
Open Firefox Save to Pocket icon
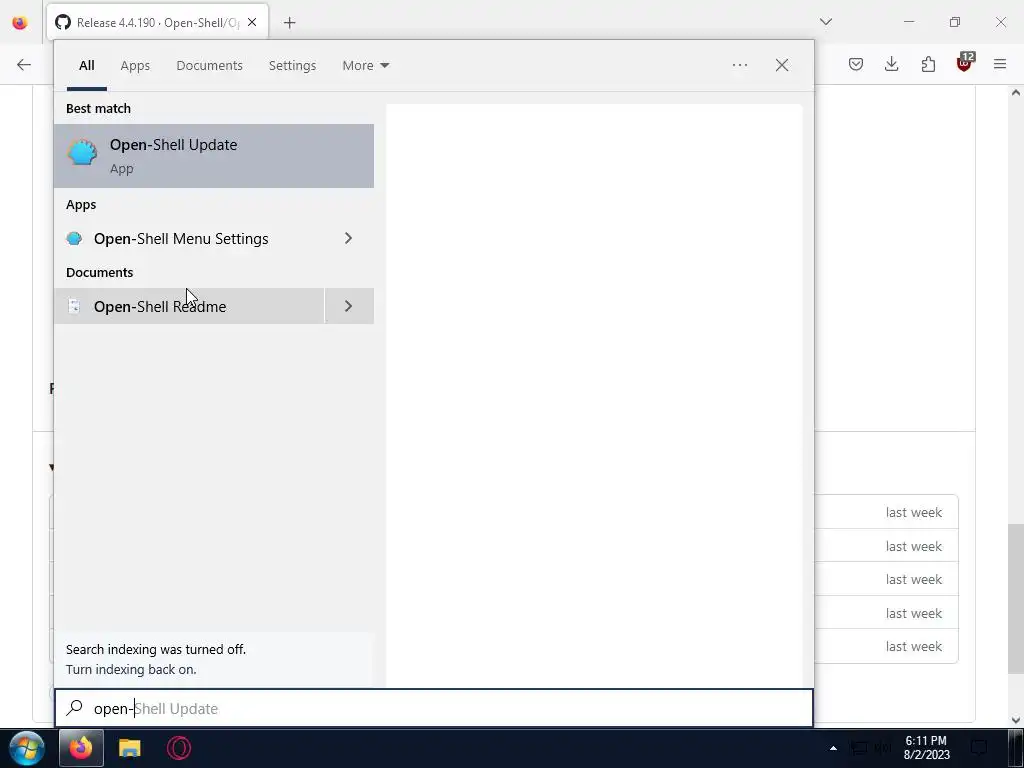click(x=856, y=64)
